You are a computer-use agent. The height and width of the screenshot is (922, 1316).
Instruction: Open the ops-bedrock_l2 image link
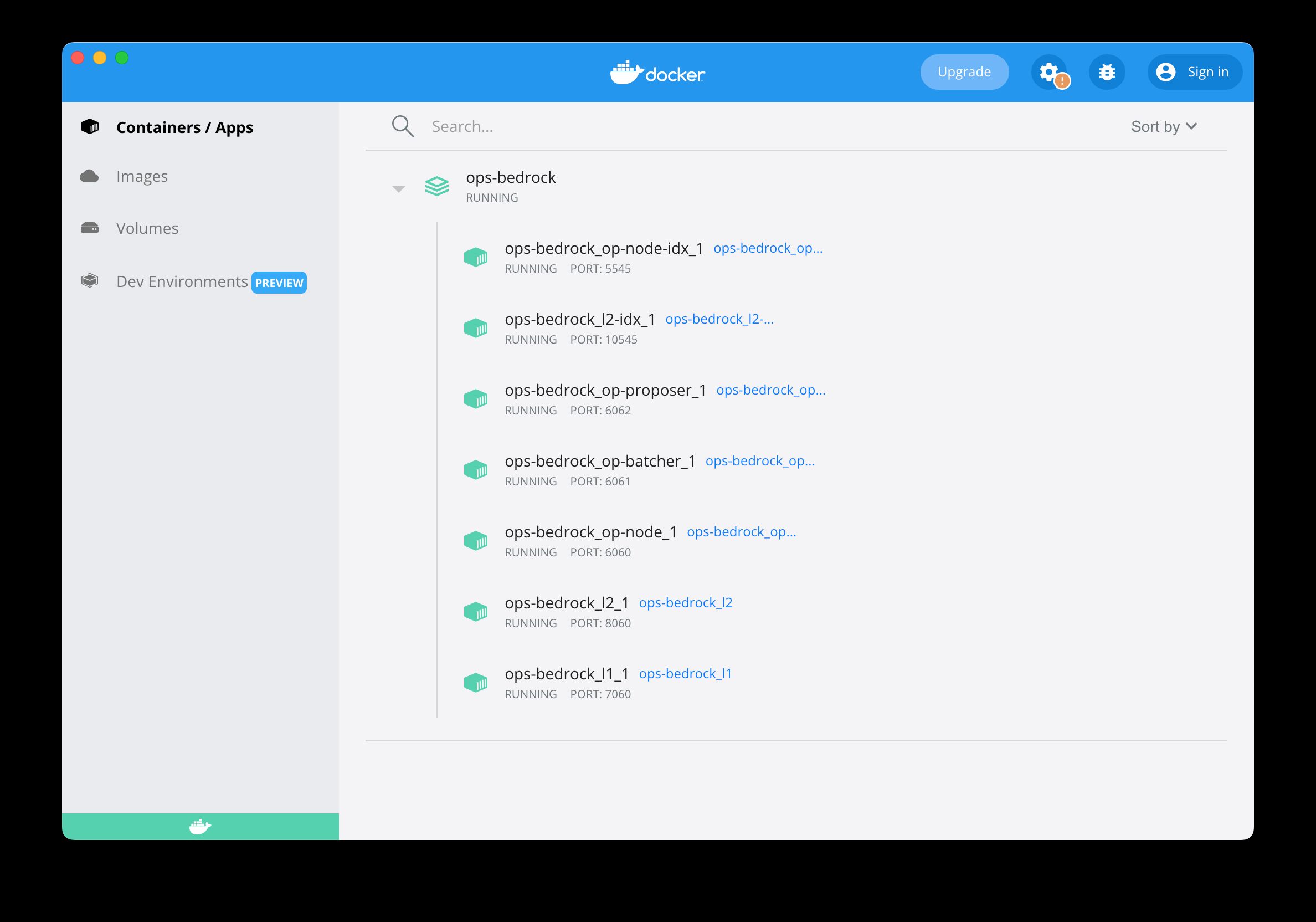pyautogui.click(x=686, y=603)
